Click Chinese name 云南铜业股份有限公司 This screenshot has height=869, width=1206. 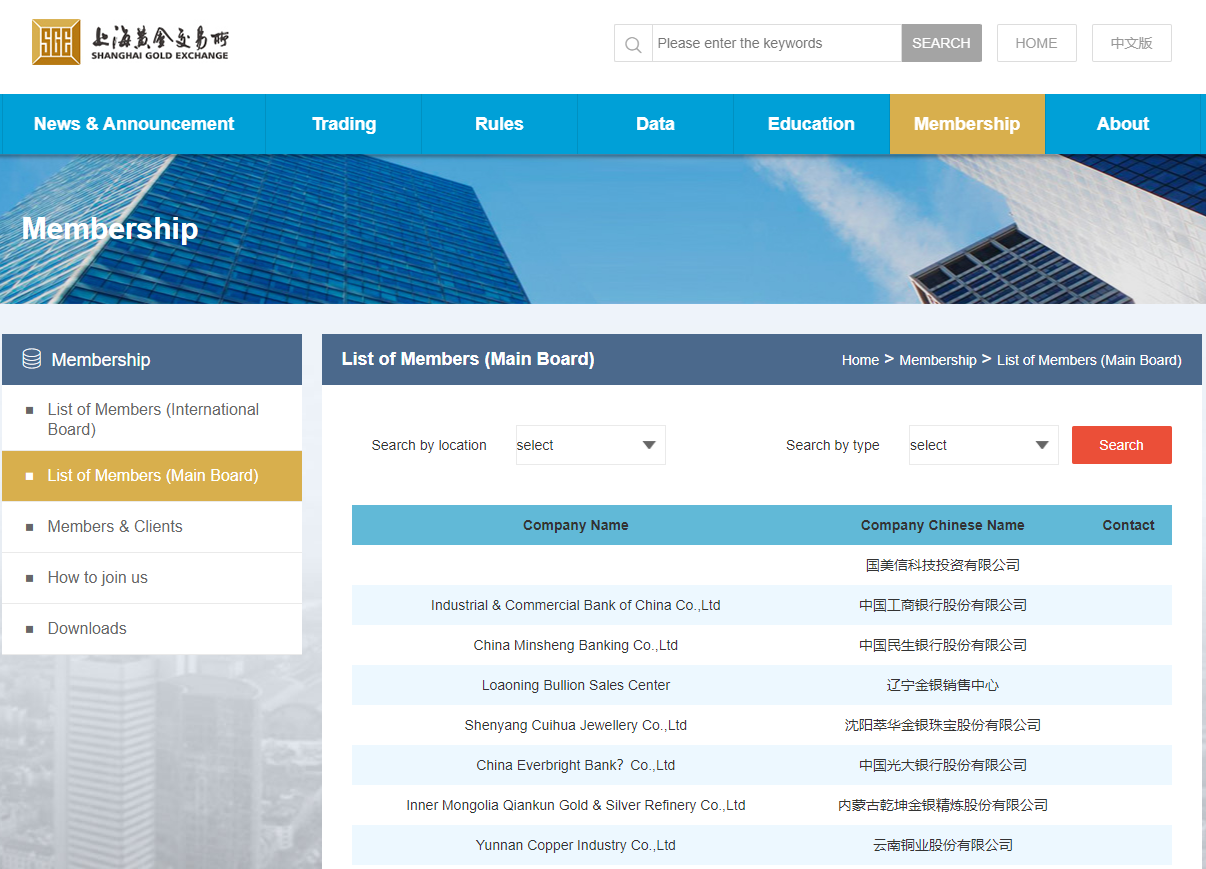point(943,845)
